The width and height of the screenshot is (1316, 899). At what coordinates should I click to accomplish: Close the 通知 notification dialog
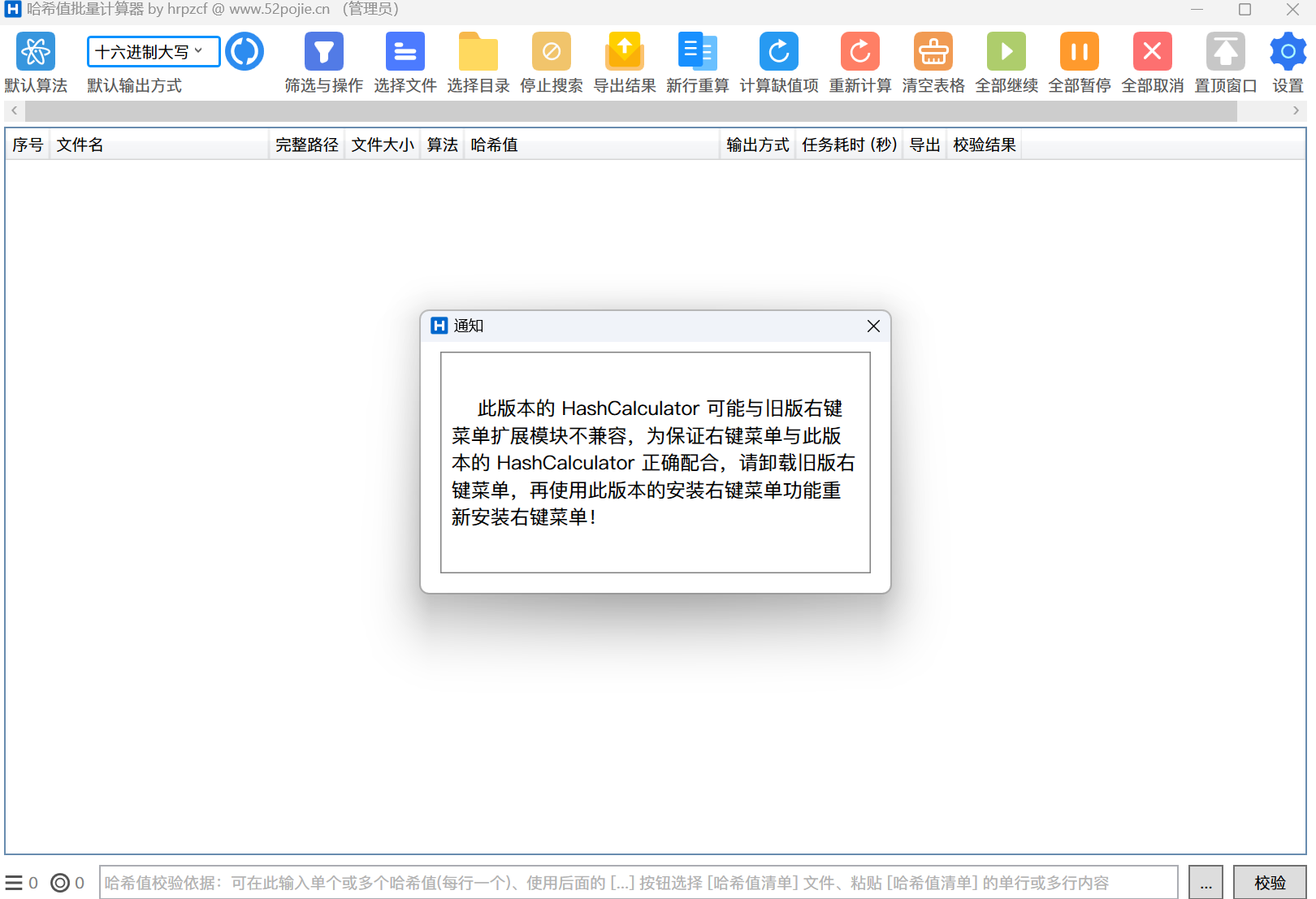click(873, 326)
